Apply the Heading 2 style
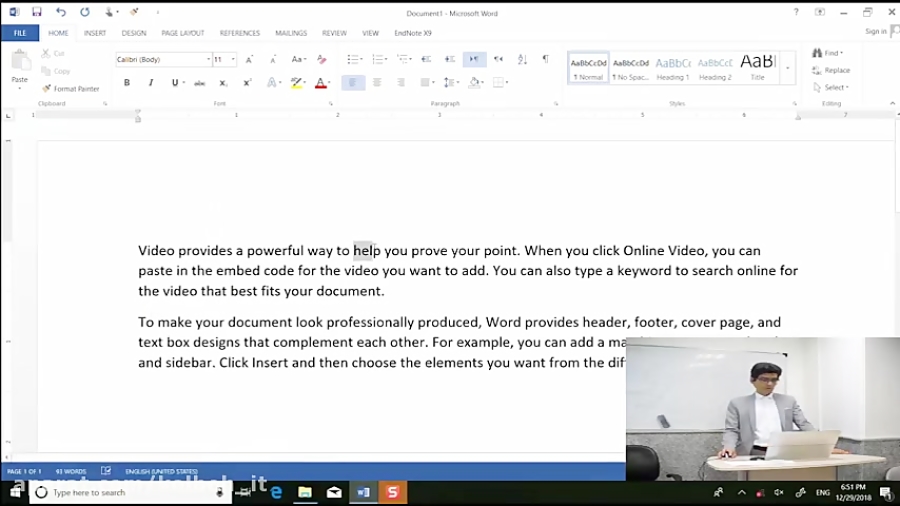 [x=715, y=68]
